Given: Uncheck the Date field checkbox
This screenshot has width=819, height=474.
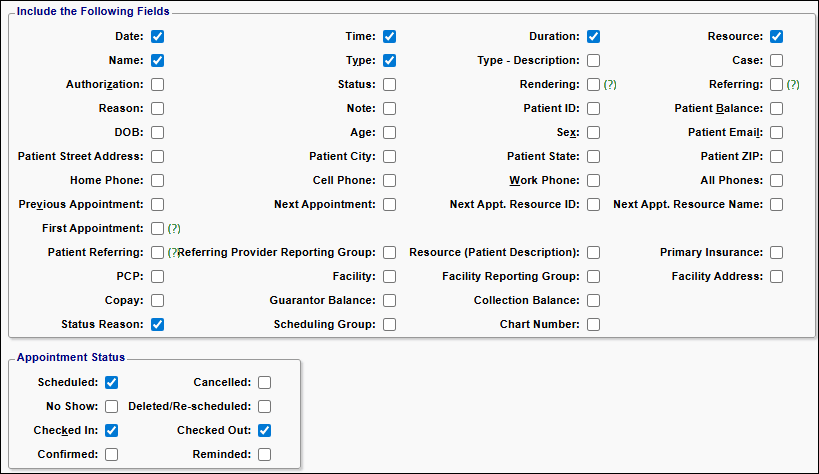Looking at the screenshot, I should pyautogui.click(x=157, y=37).
